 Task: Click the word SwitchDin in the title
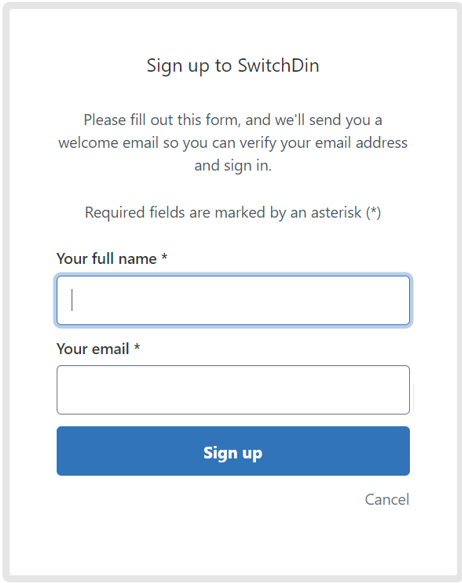(278, 65)
